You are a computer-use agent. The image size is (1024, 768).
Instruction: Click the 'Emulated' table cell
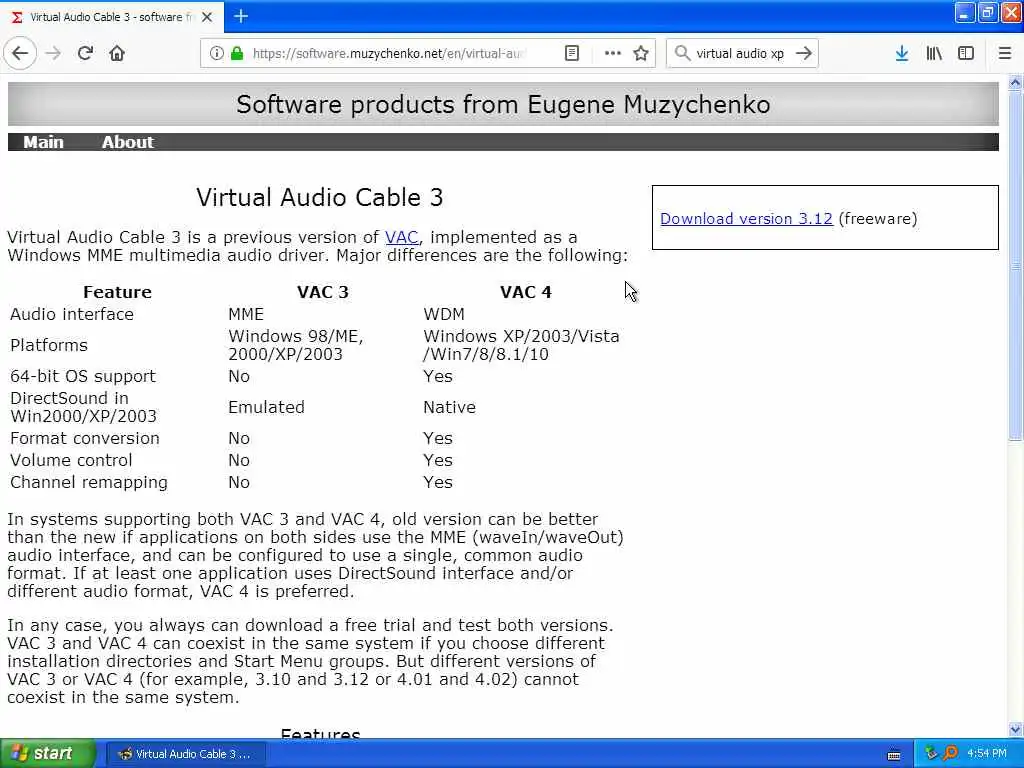(266, 407)
